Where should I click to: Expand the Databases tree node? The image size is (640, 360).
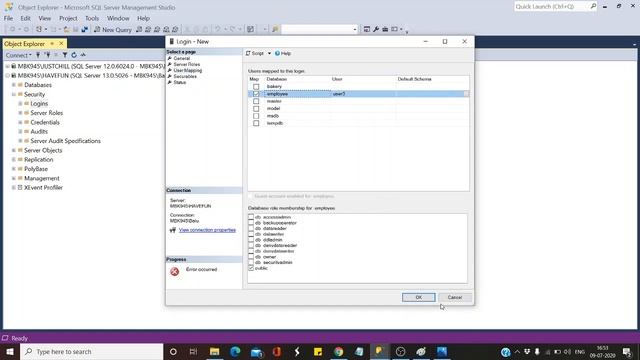point(13,85)
